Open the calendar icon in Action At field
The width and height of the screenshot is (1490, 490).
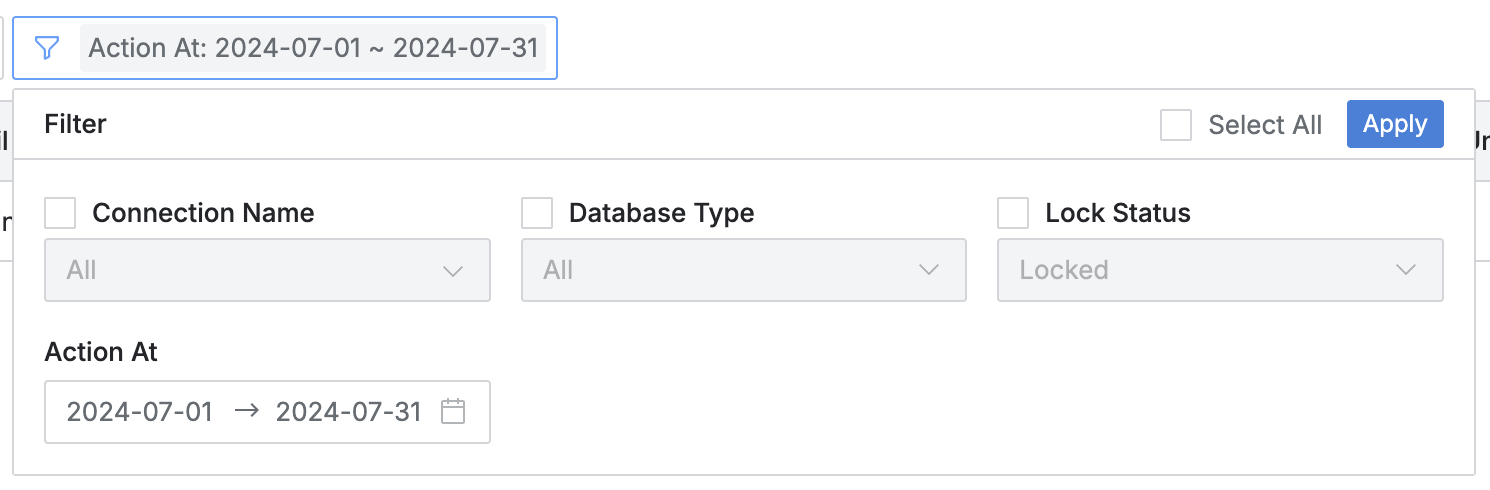(453, 411)
